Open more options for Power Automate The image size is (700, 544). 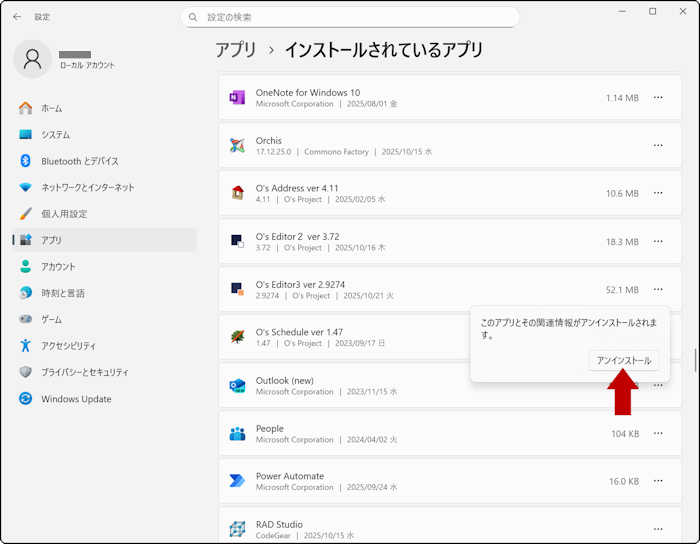658,481
